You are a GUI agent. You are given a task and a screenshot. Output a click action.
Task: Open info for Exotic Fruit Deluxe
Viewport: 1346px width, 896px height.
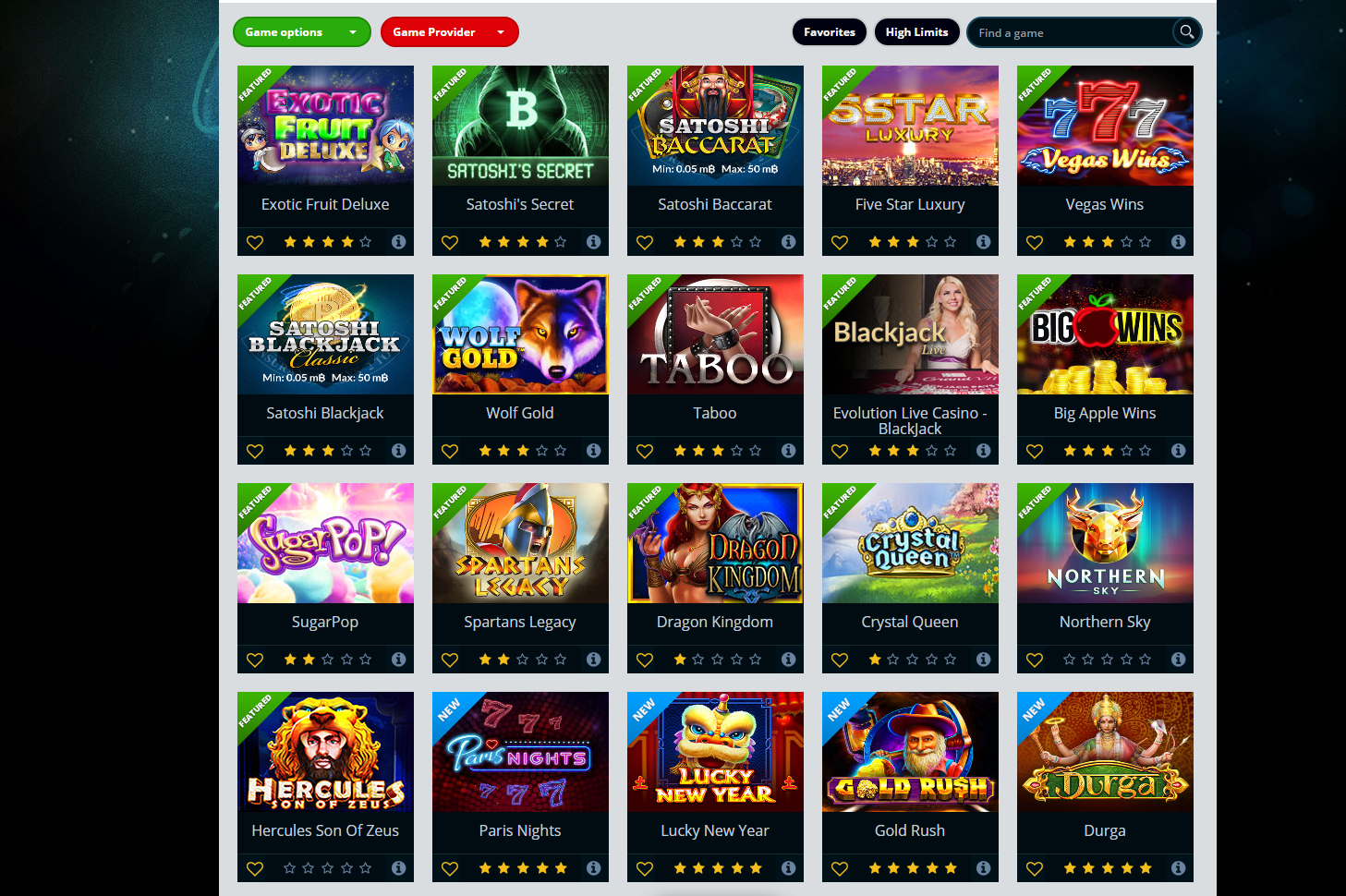398,242
